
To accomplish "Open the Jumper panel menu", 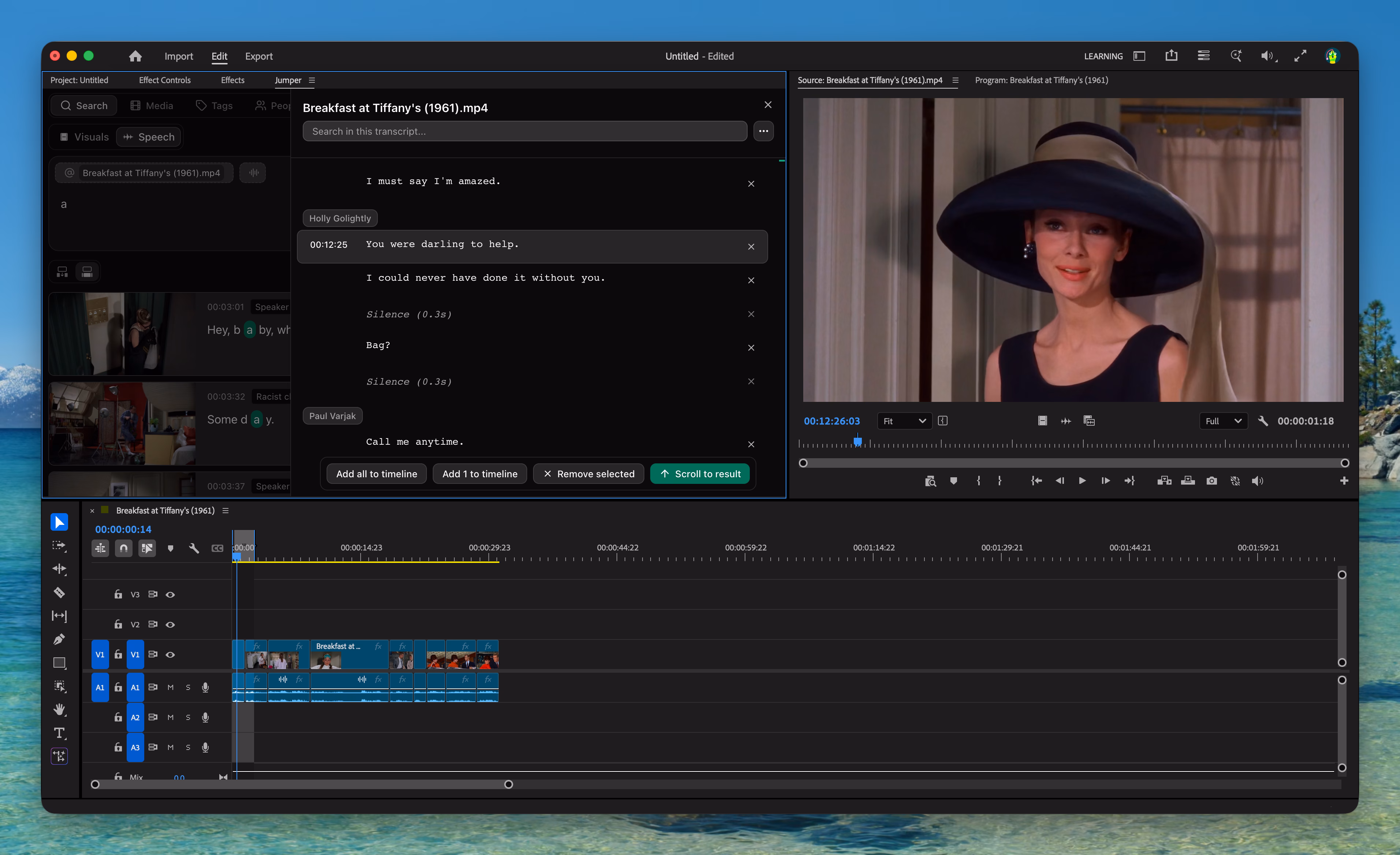I will 312,80.
